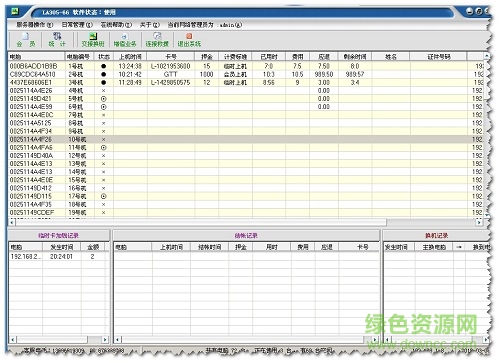Click the 换机记录 panel title

click(436, 235)
